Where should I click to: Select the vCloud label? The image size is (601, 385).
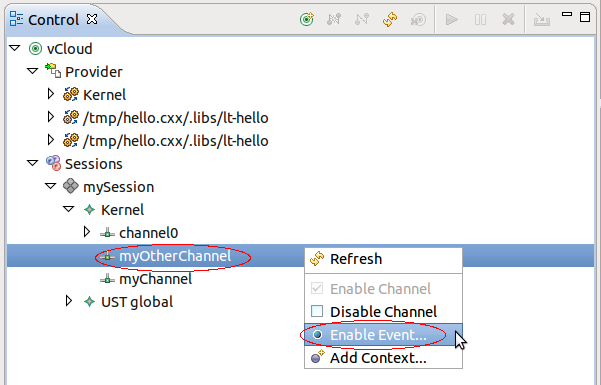(70, 49)
